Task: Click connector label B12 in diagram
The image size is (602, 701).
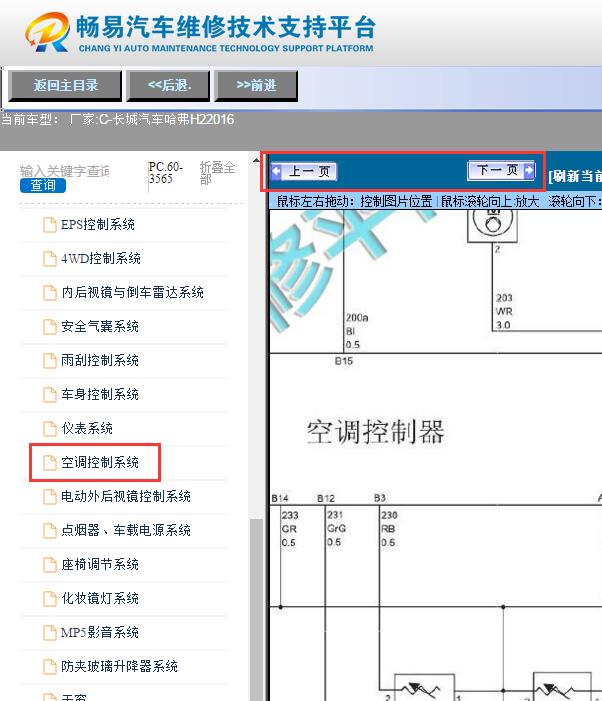Action: point(326,498)
